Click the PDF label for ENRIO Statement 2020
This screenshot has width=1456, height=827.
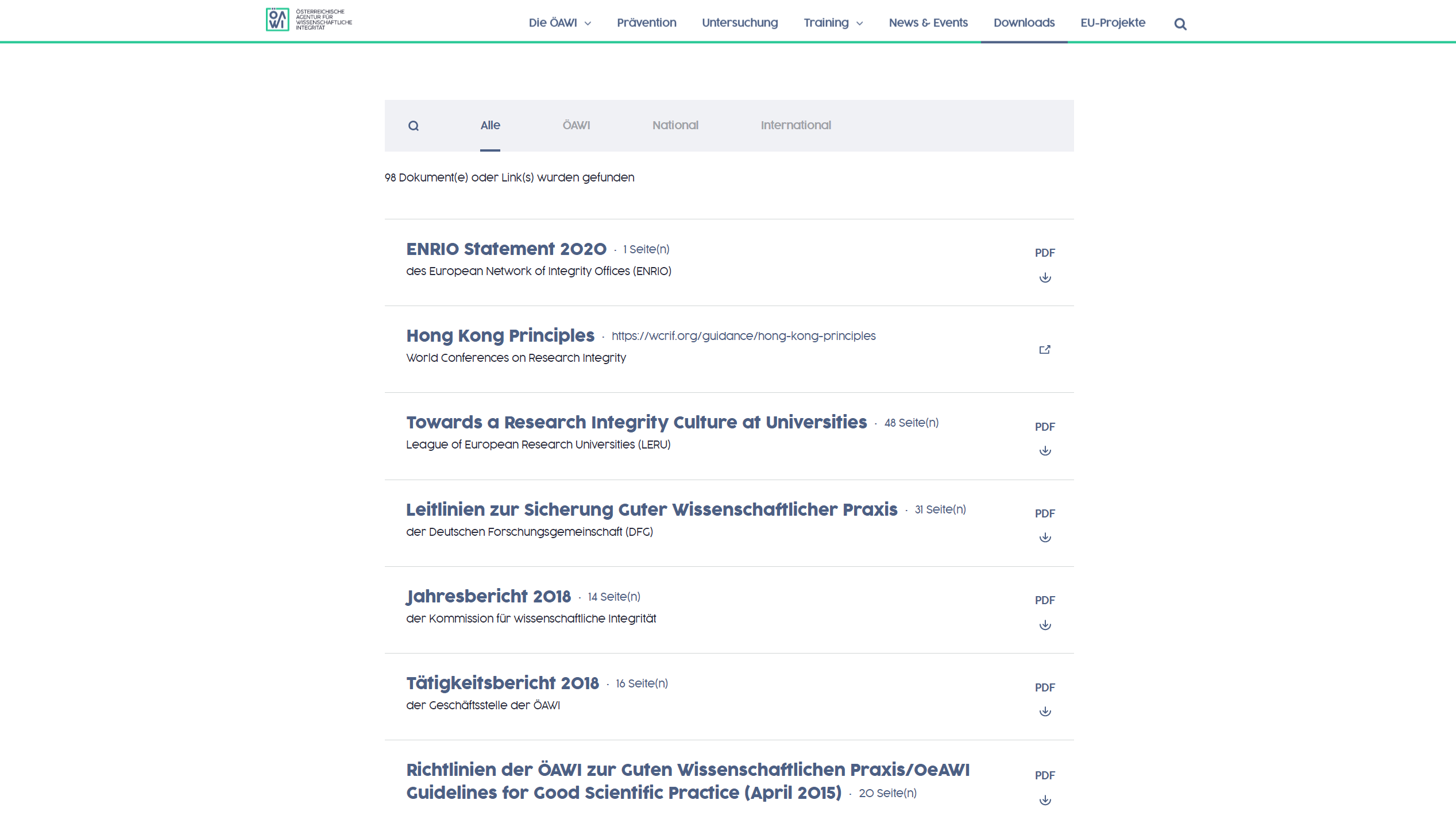pos(1045,253)
